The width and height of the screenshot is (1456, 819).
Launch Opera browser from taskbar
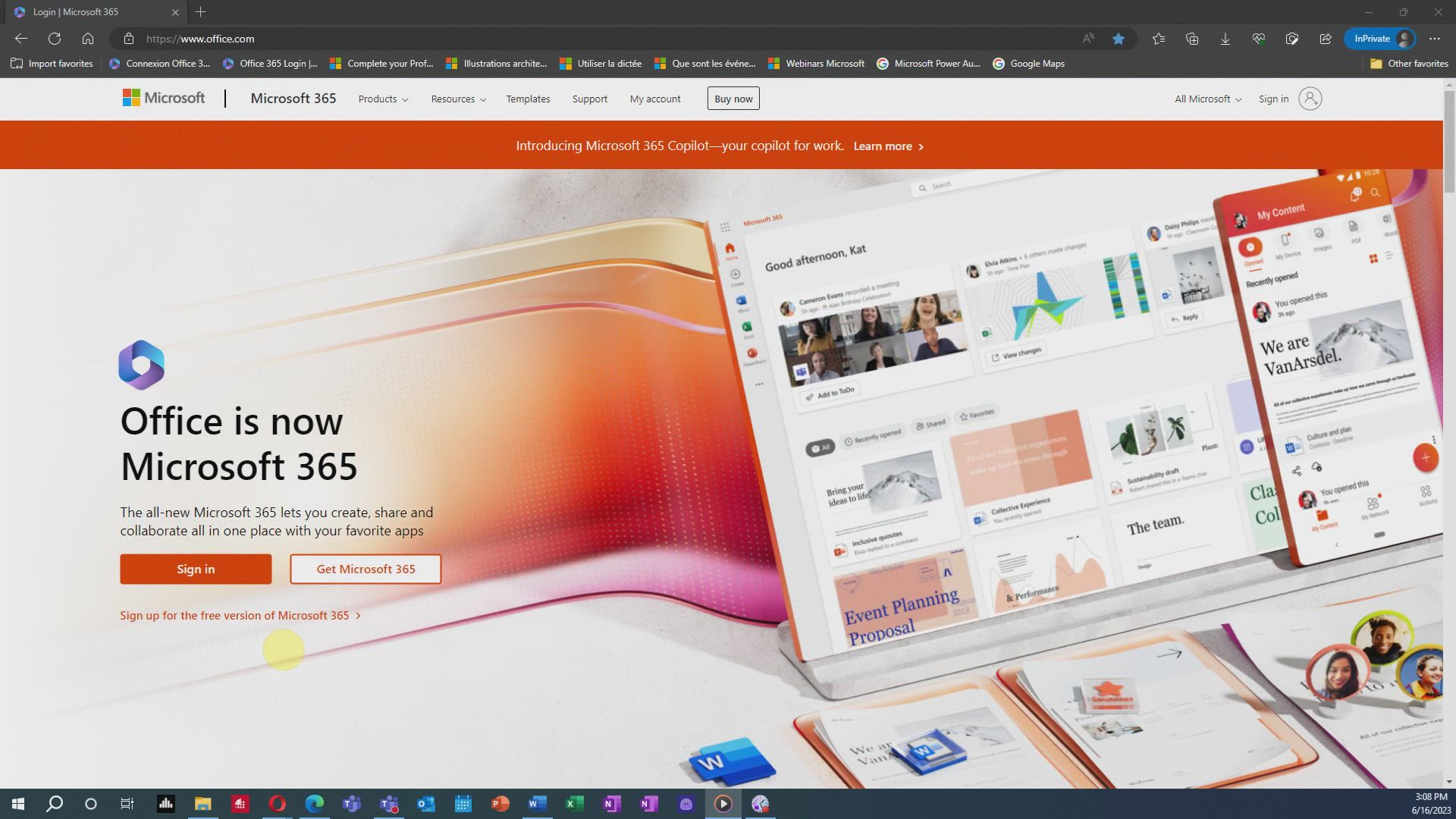coord(277,804)
